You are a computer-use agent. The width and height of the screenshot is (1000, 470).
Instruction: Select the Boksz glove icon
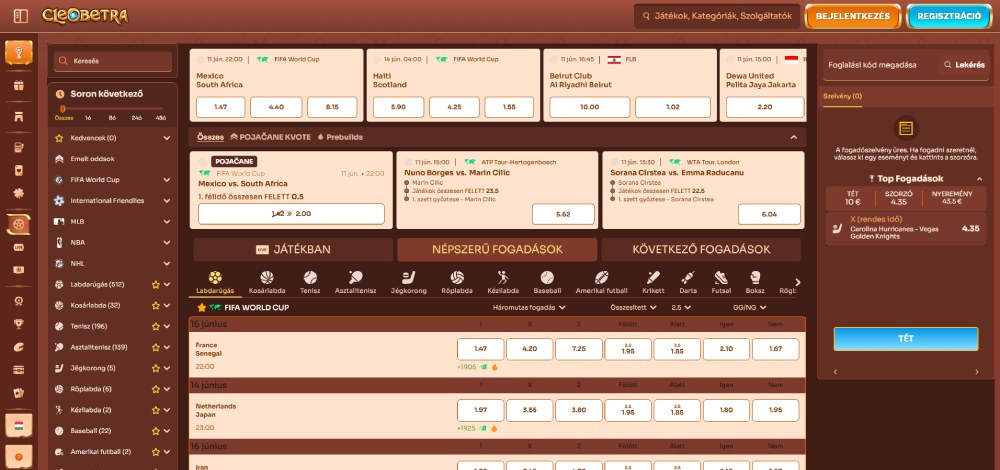[755, 277]
